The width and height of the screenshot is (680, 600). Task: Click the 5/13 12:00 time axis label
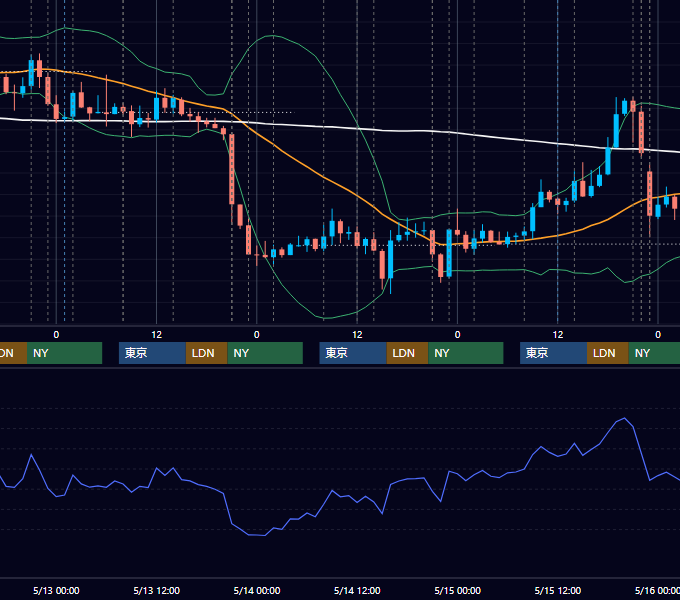pos(157,590)
